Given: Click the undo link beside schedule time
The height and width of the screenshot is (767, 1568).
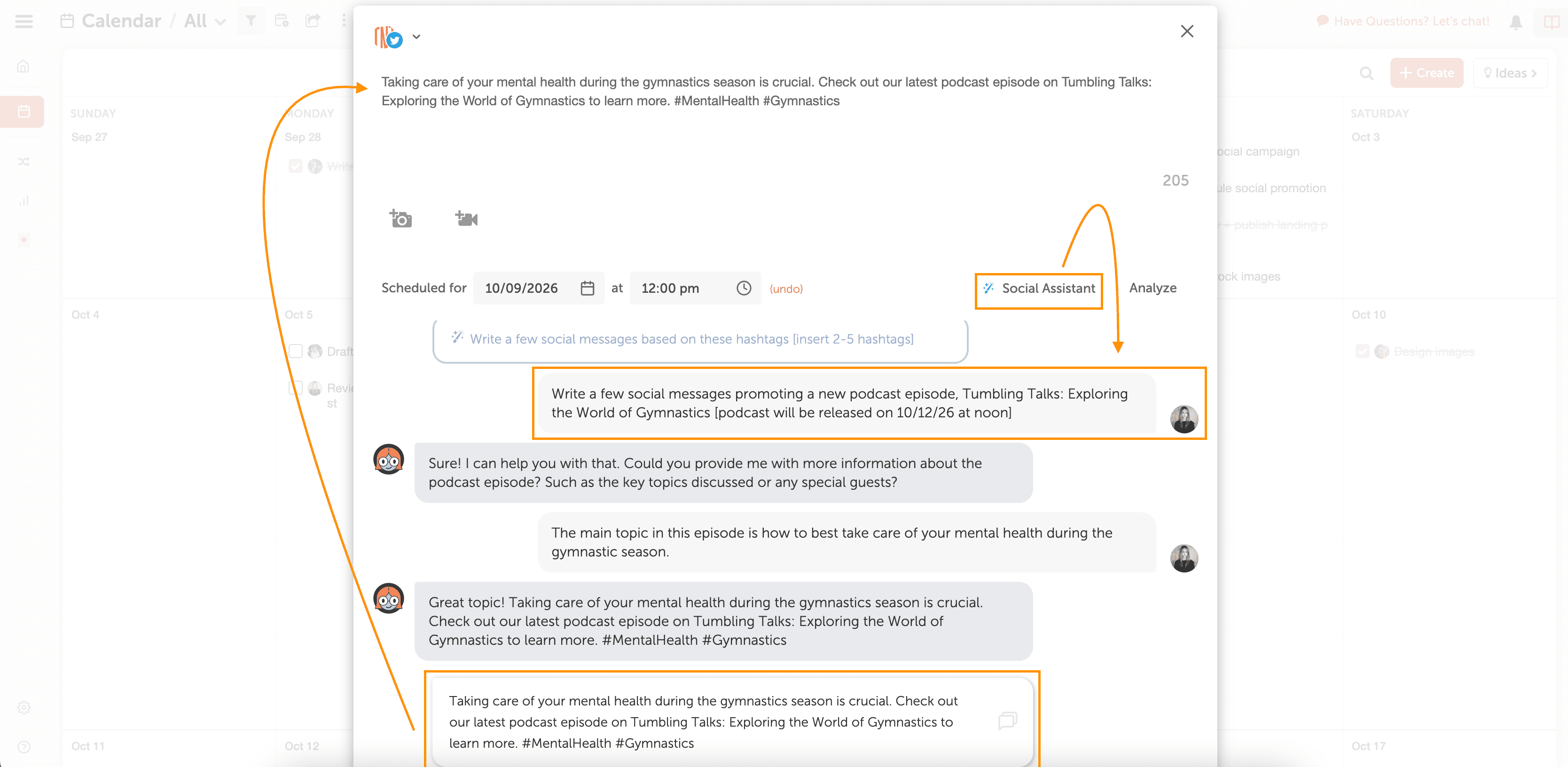Looking at the screenshot, I should tap(786, 289).
